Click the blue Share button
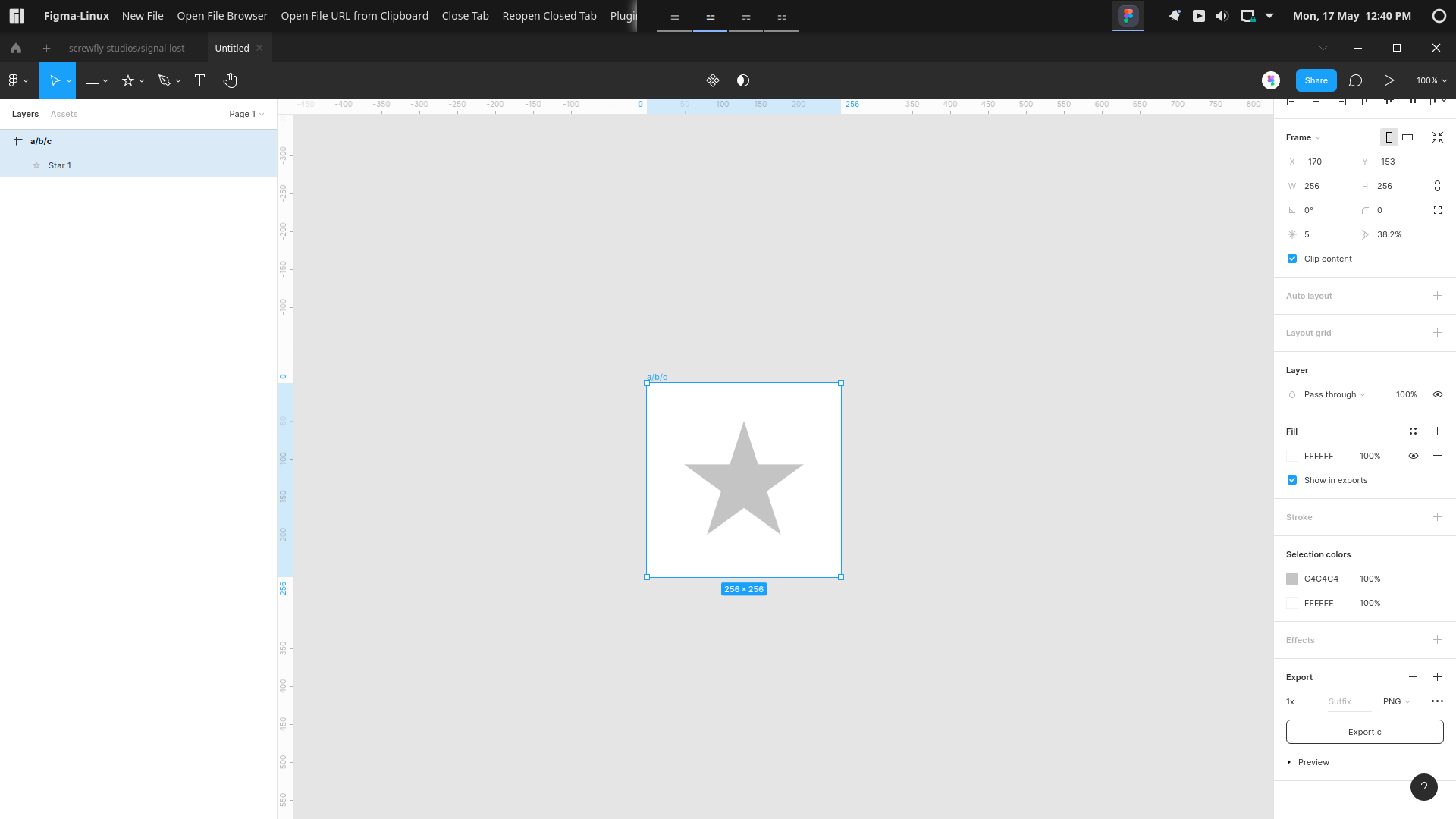The width and height of the screenshot is (1456, 819). pos(1316,80)
